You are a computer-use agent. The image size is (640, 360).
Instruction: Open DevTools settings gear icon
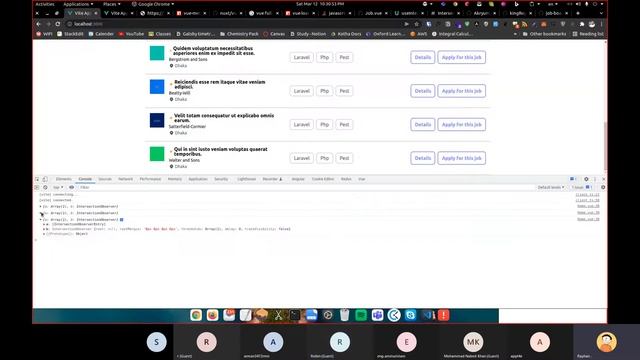click(586, 179)
